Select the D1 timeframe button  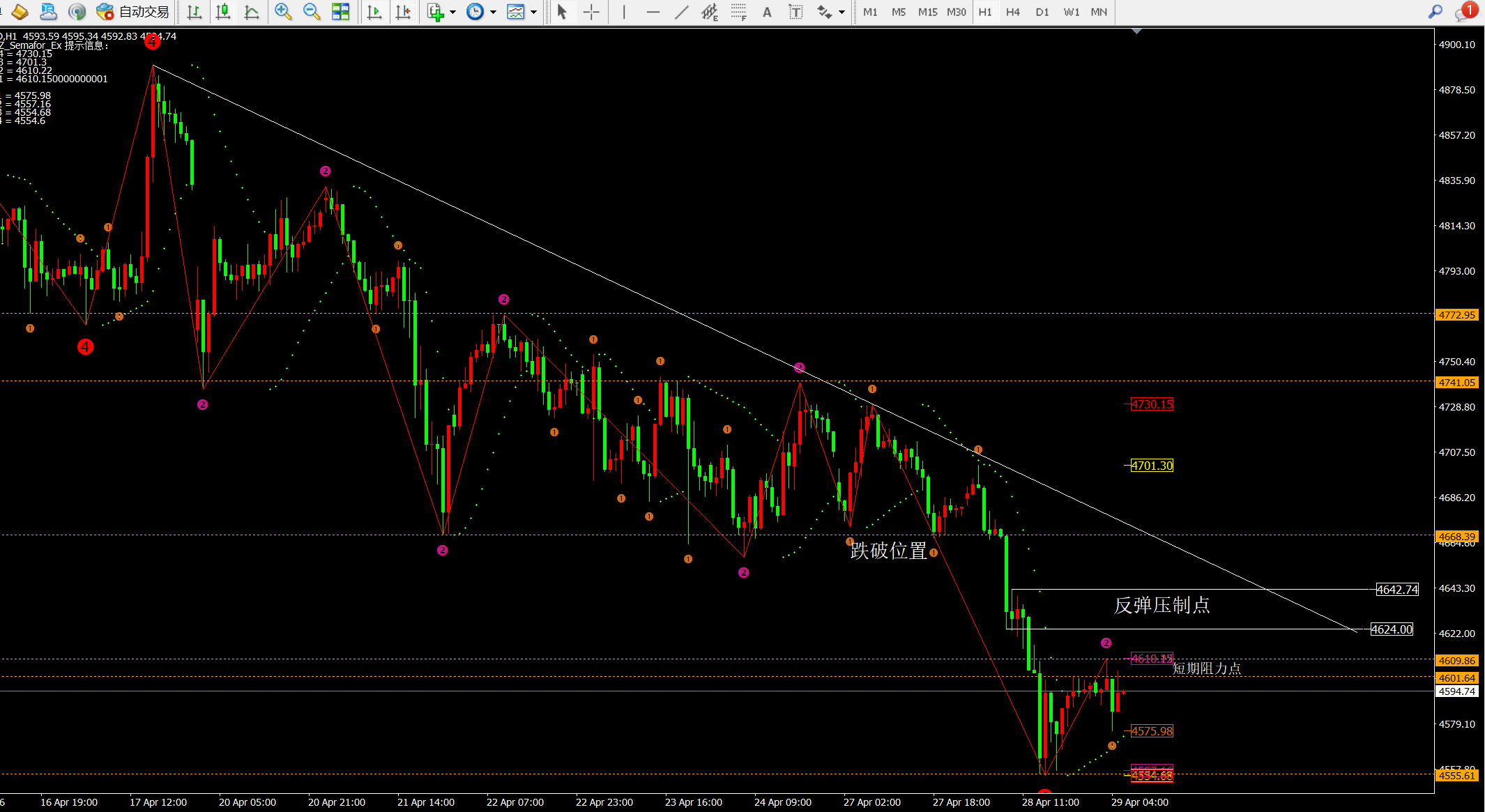click(1042, 12)
